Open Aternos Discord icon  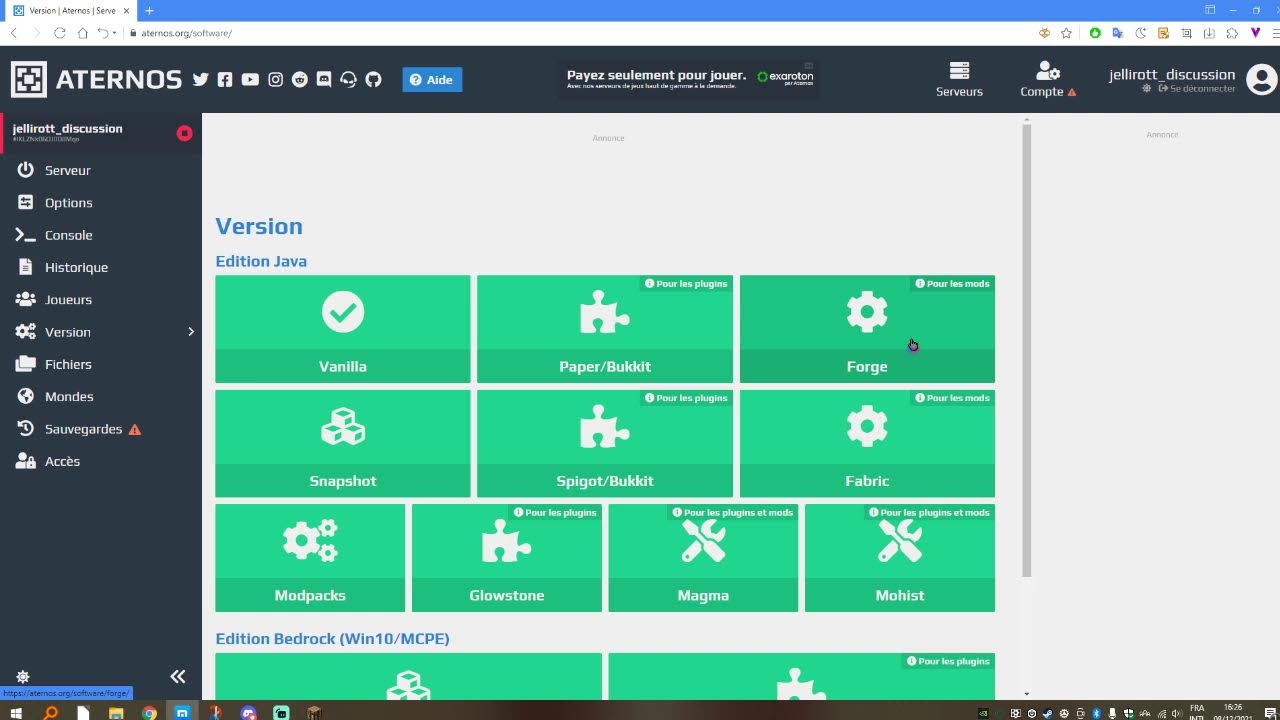[x=324, y=80]
